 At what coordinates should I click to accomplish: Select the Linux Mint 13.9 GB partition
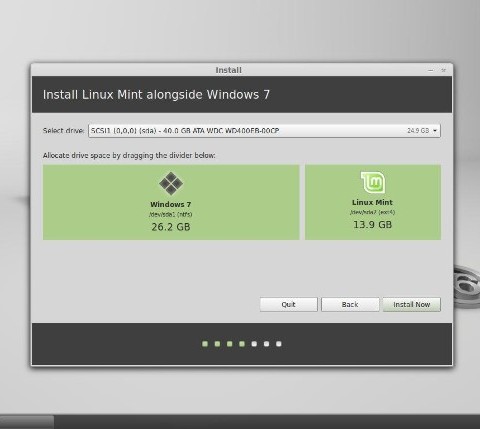point(373,202)
